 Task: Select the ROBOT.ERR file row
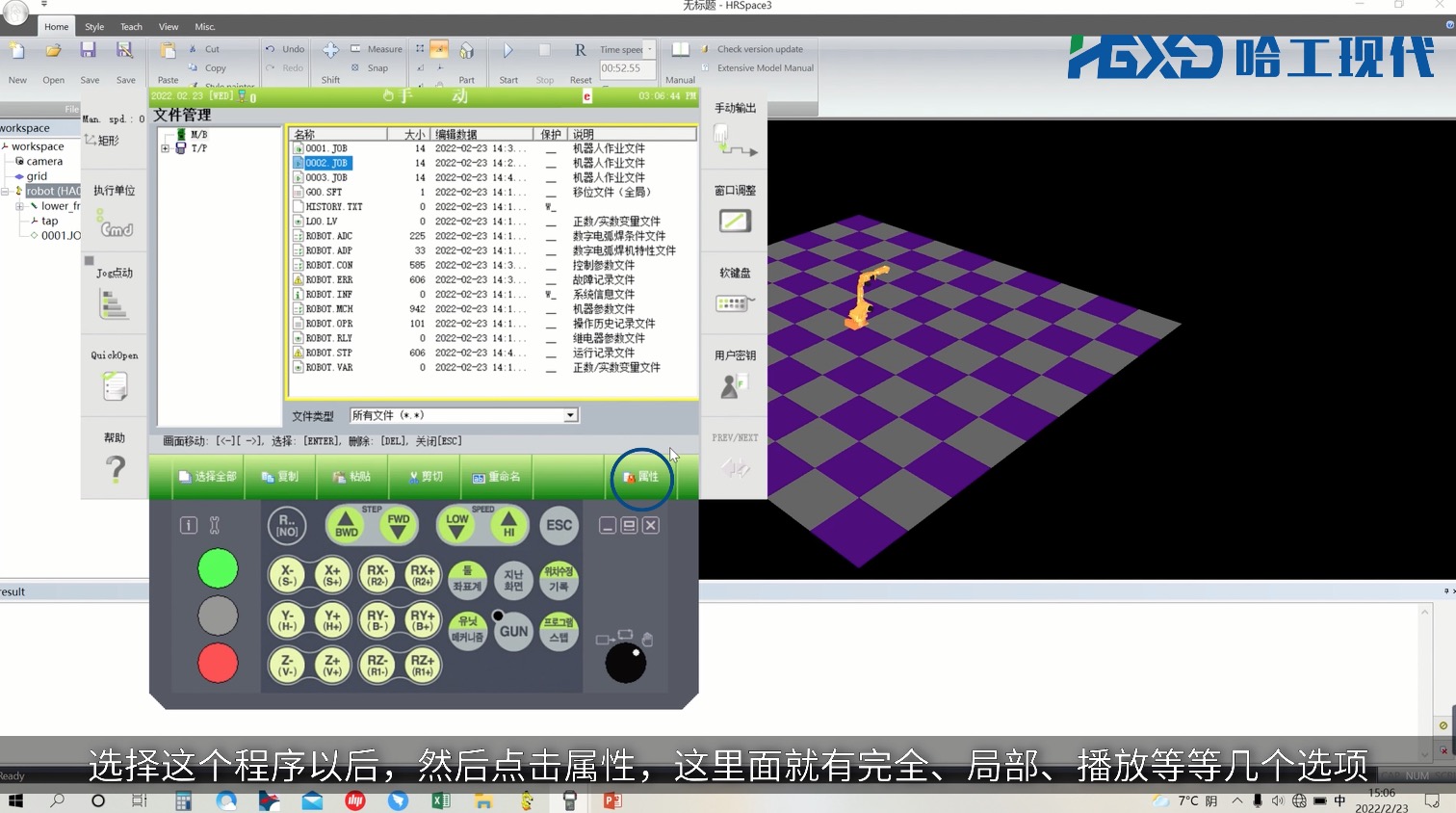point(491,280)
